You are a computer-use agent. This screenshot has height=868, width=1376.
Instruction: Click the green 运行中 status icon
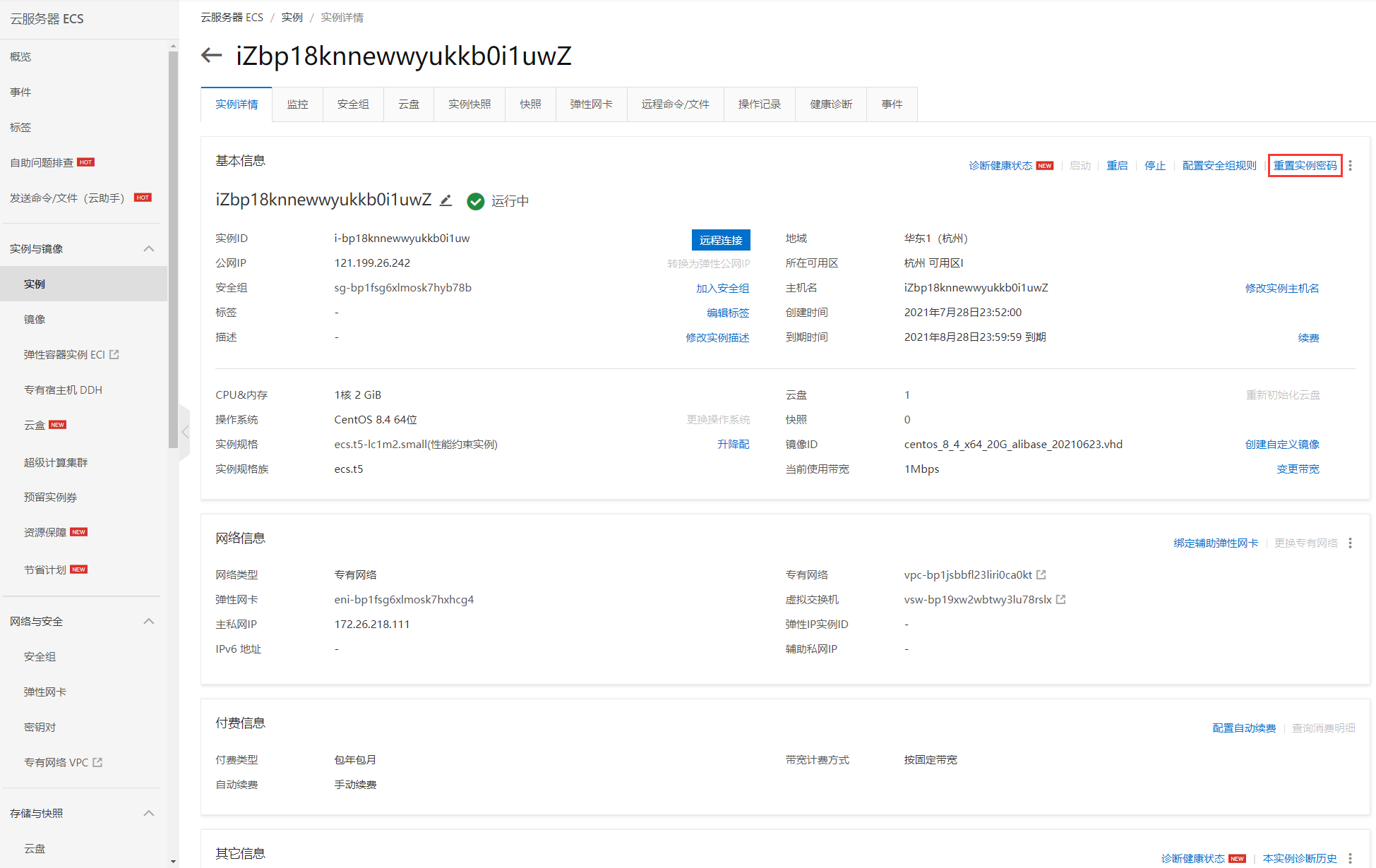click(x=476, y=201)
